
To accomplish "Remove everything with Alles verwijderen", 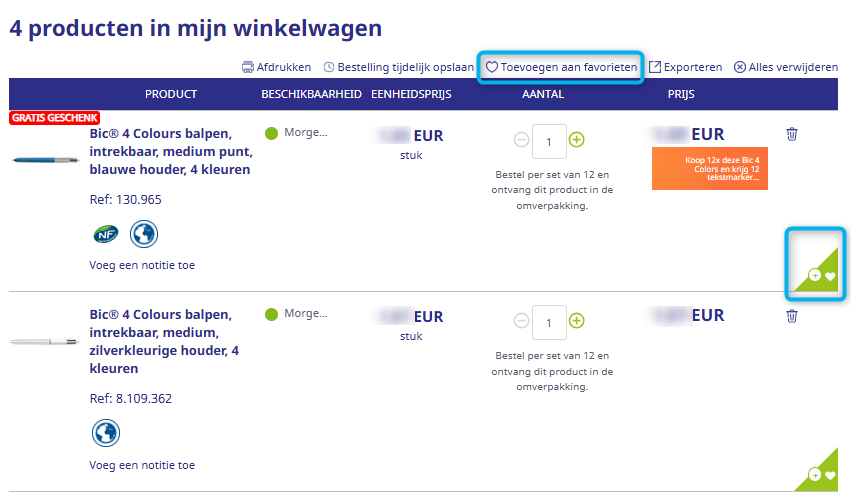I will (785, 67).
